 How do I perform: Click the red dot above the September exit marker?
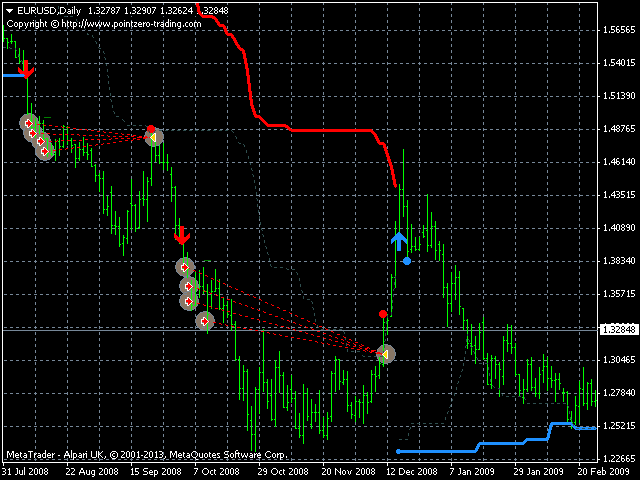click(x=151, y=129)
